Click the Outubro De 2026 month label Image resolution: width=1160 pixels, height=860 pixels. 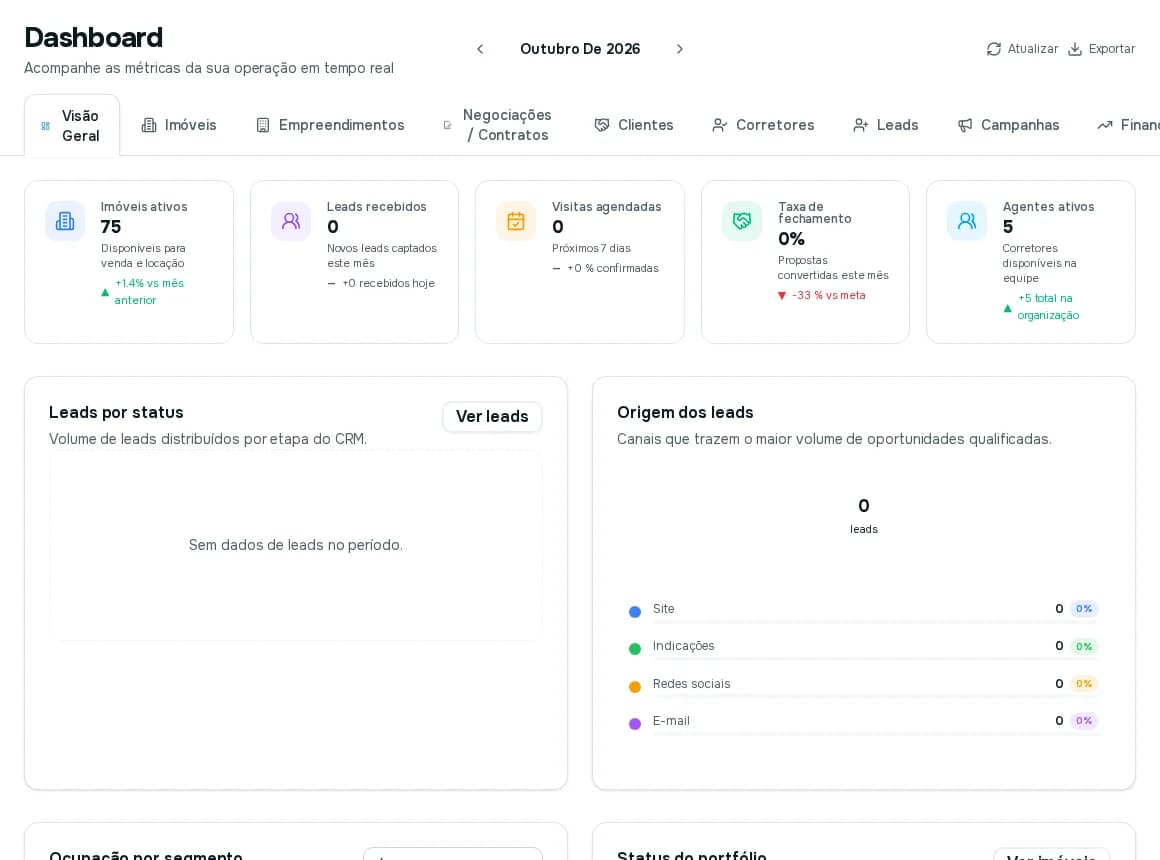(x=580, y=49)
